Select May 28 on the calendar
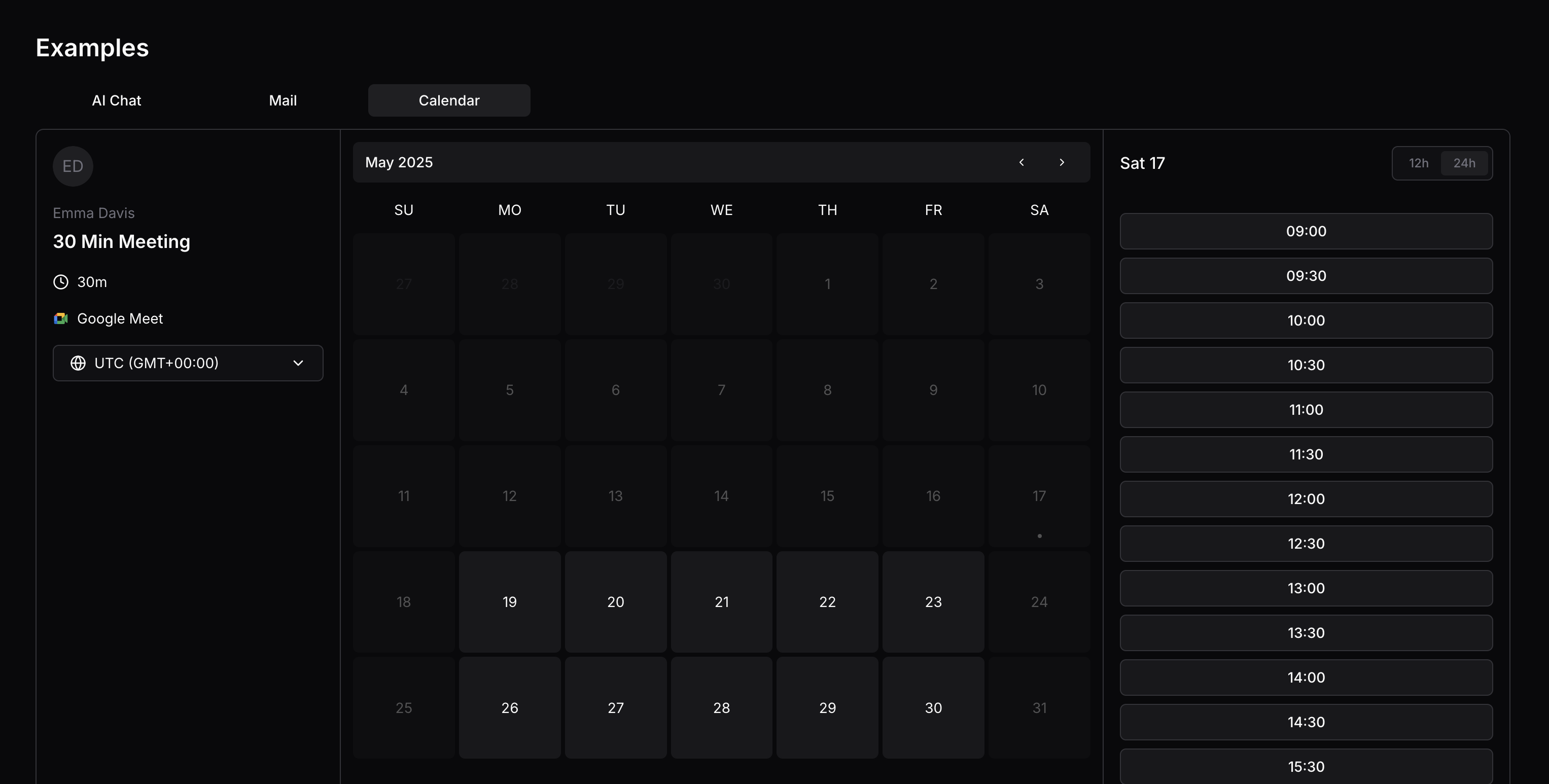This screenshot has height=784, width=1549. click(x=721, y=707)
